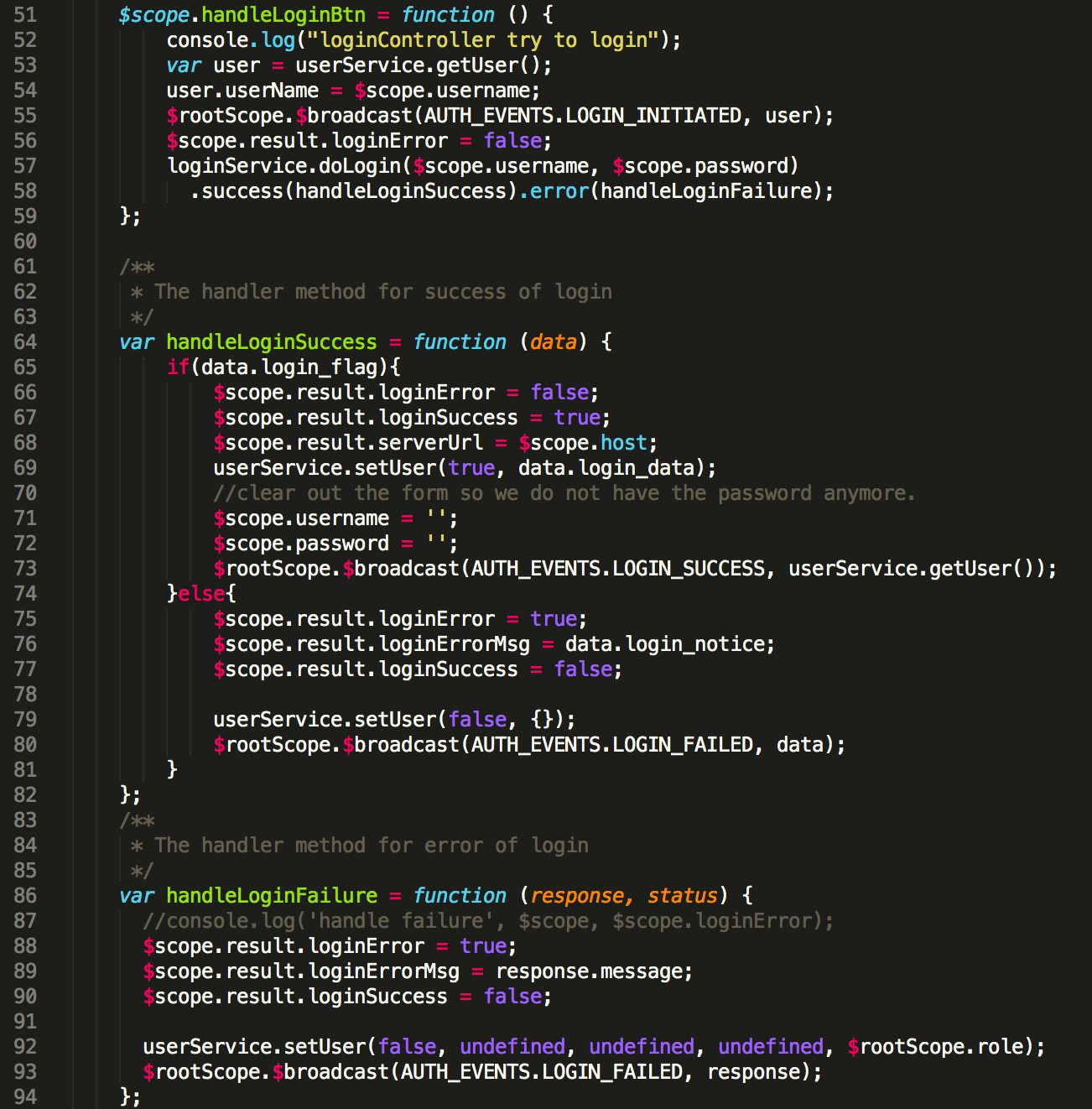Click "handleLoginSuccess" declaration on line 64
The image size is (1092, 1109).
click(272, 342)
